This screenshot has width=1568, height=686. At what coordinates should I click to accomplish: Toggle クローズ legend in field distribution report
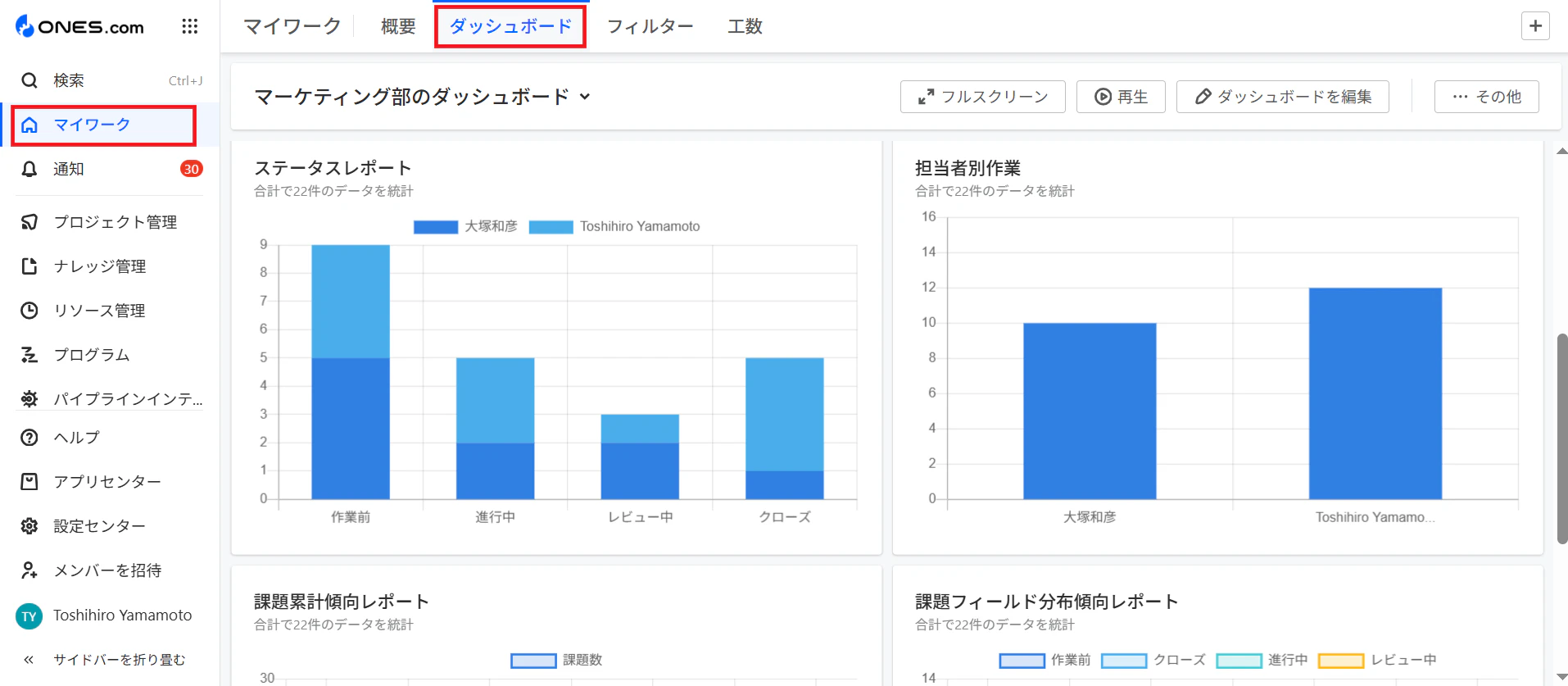coord(1153,661)
